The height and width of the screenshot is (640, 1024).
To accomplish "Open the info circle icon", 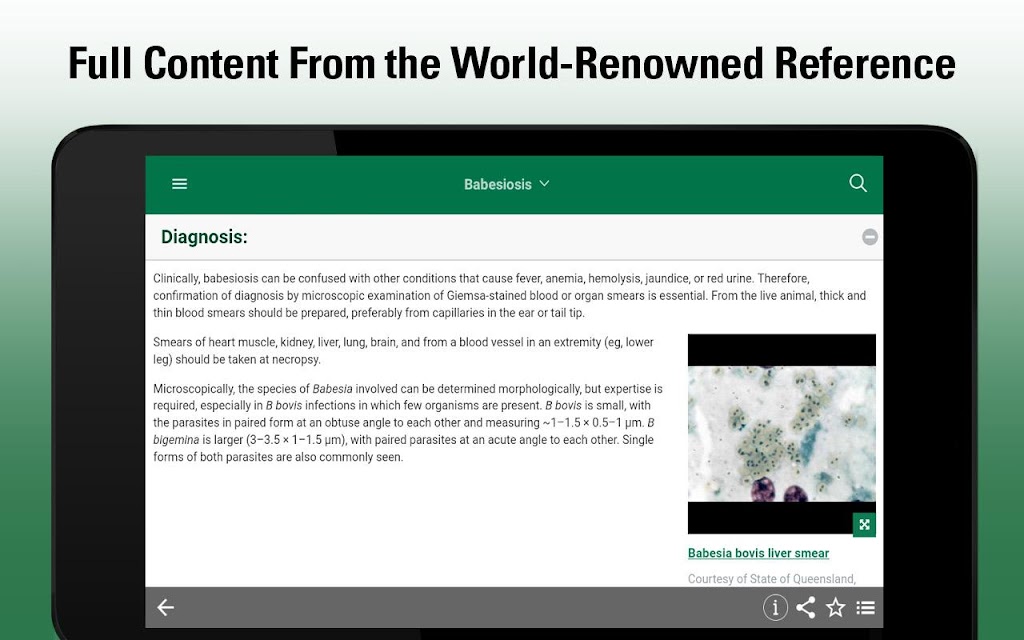I will (775, 607).
